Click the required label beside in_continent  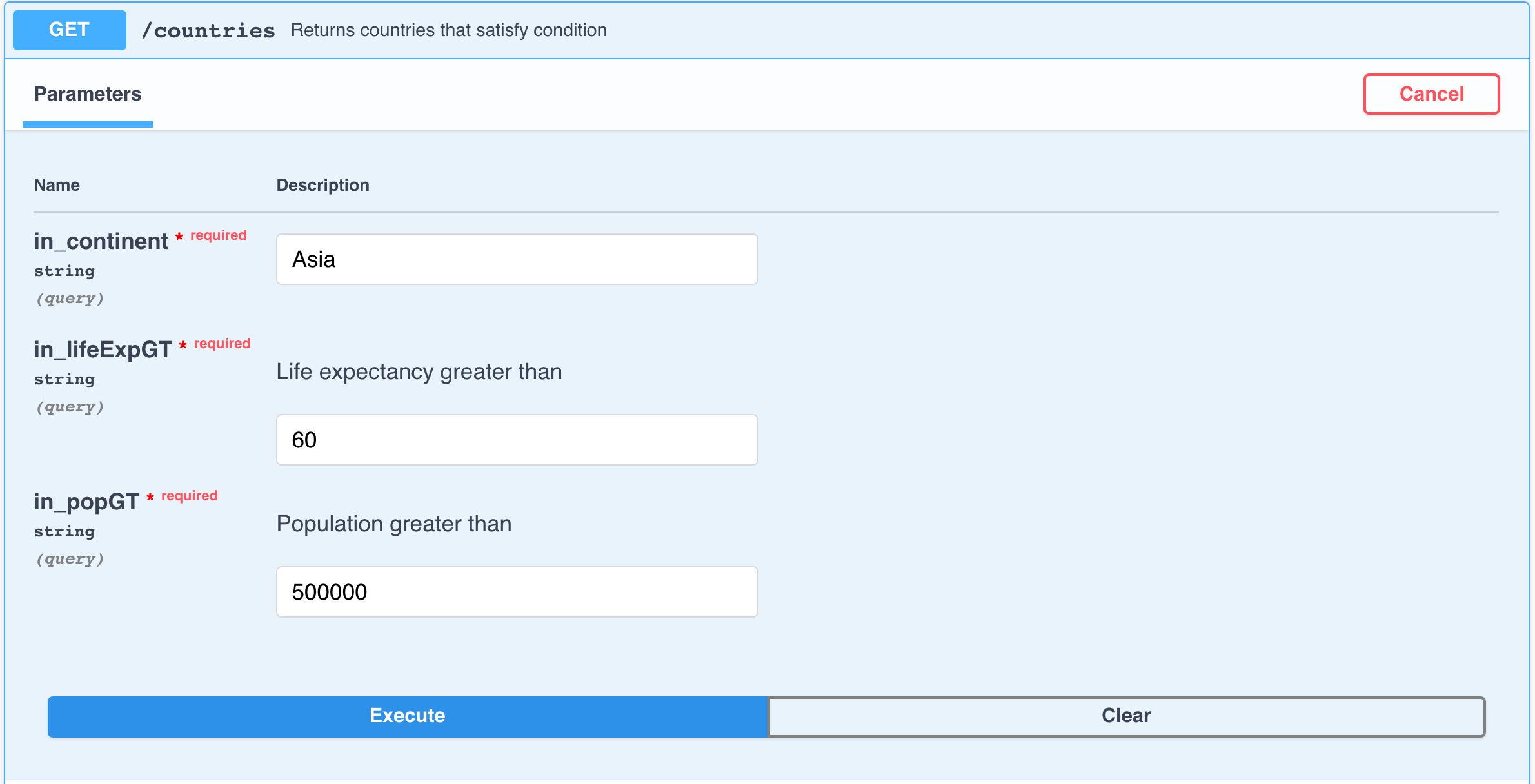click(x=219, y=235)
